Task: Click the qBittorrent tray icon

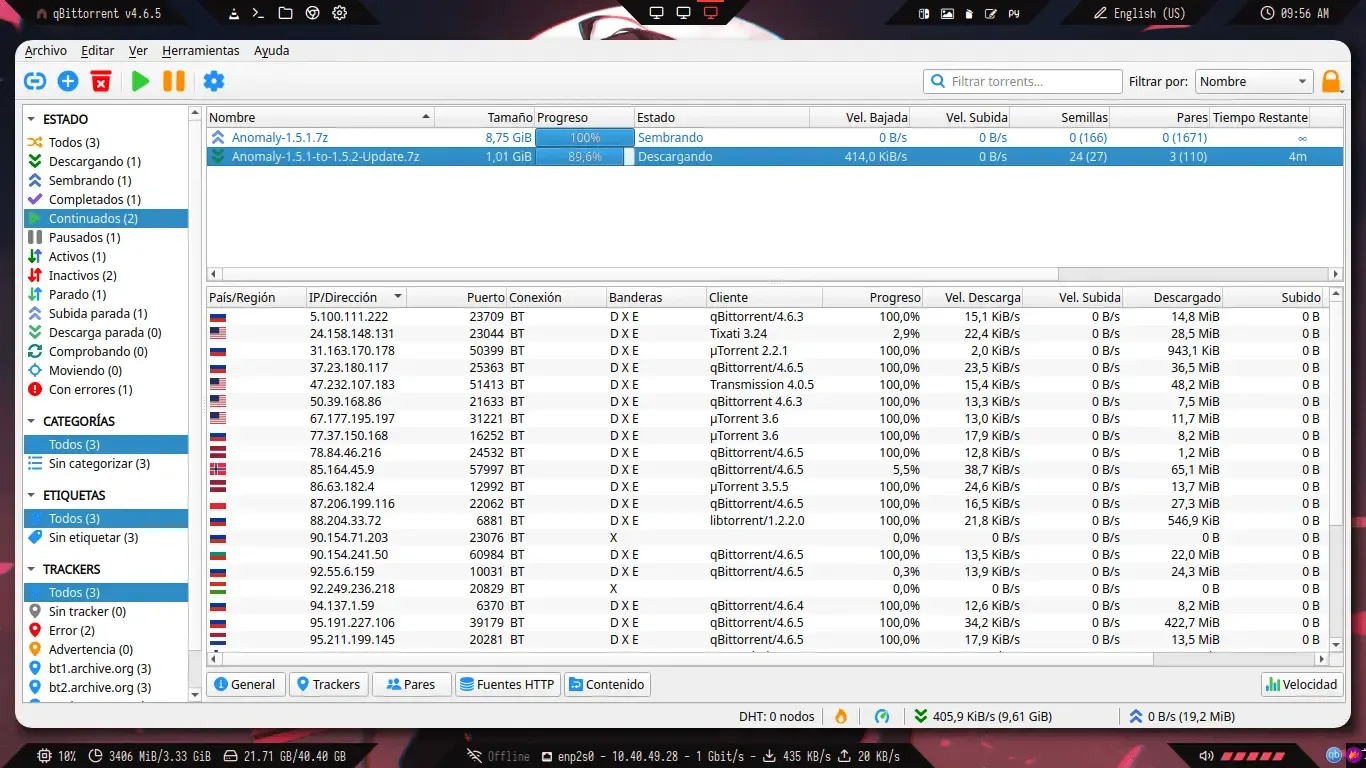Action: [x=1333, y=755]
